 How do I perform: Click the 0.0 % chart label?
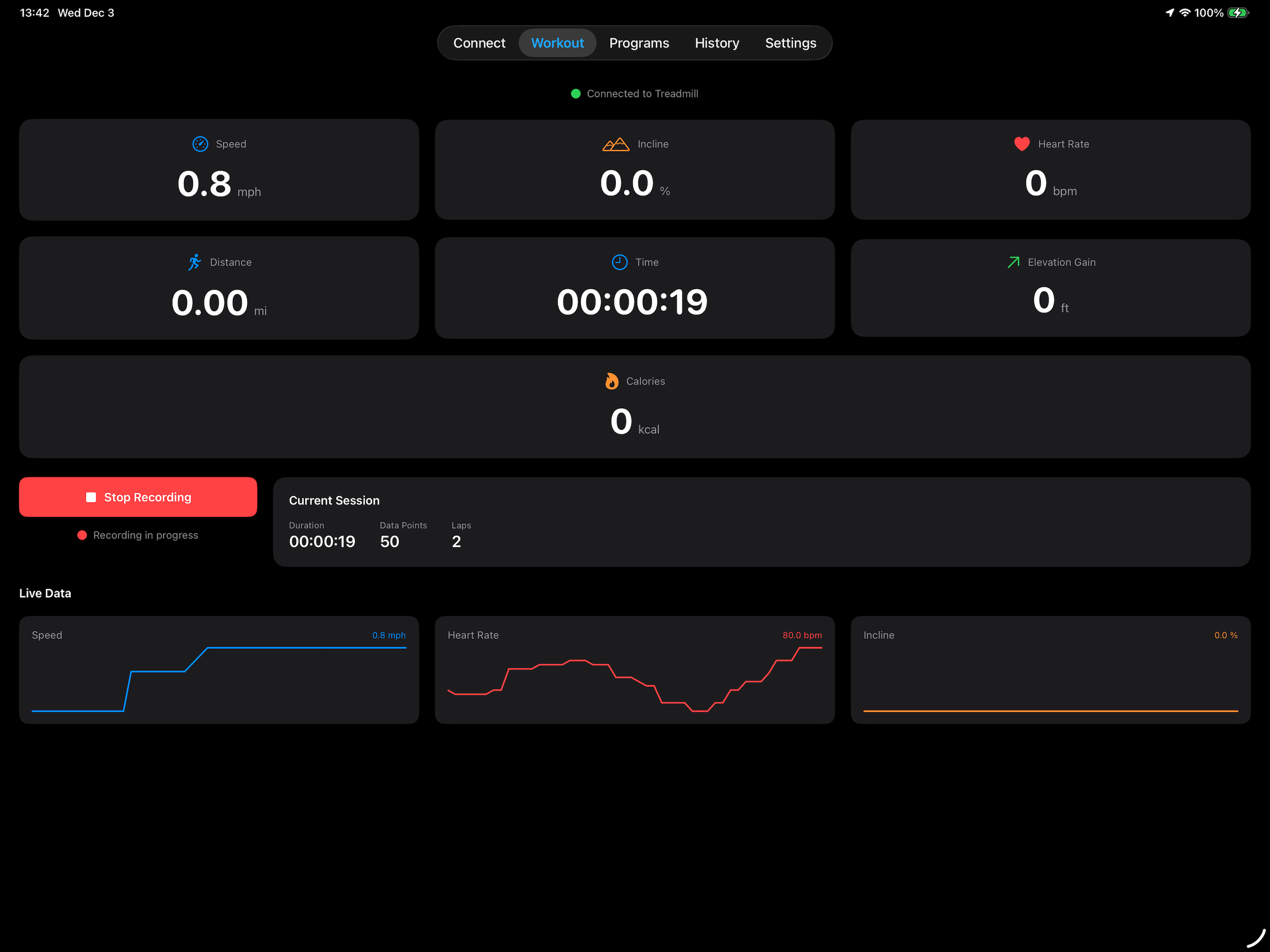pyautogui.click(x=1226, y=635)
